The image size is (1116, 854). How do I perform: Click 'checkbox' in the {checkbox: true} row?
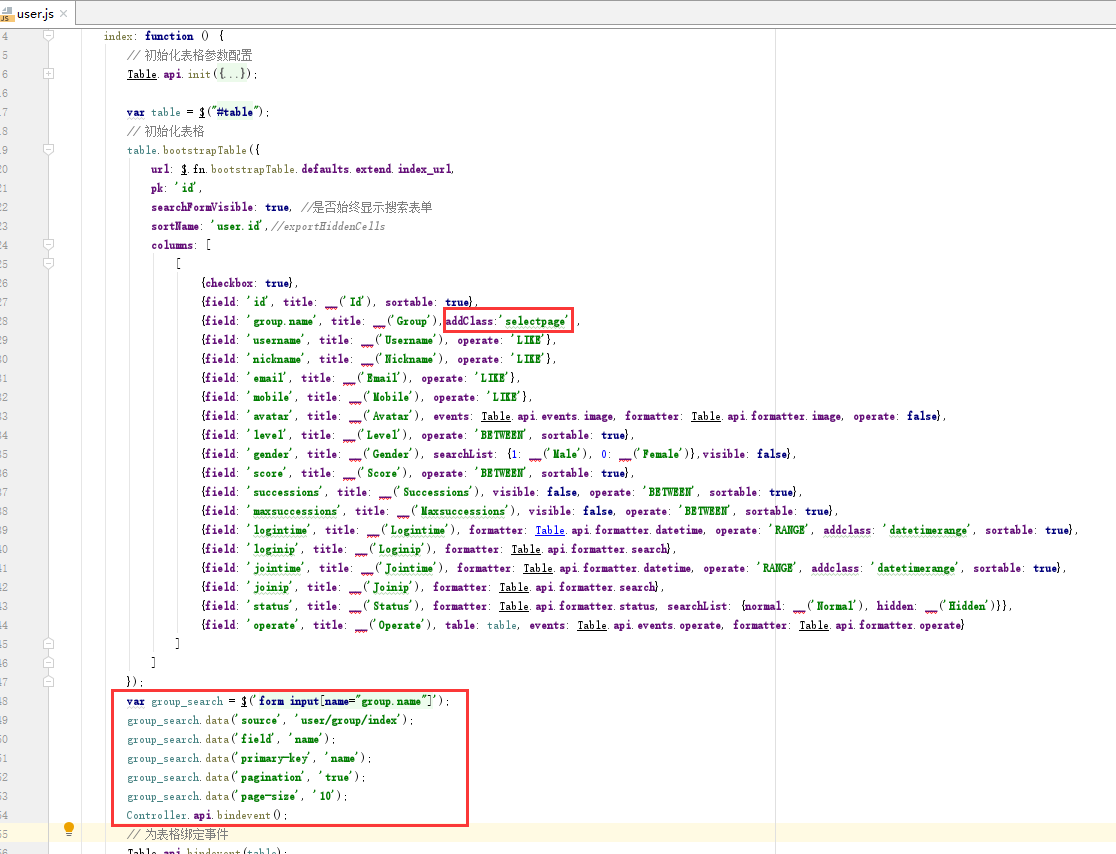(x=229, y=283)
